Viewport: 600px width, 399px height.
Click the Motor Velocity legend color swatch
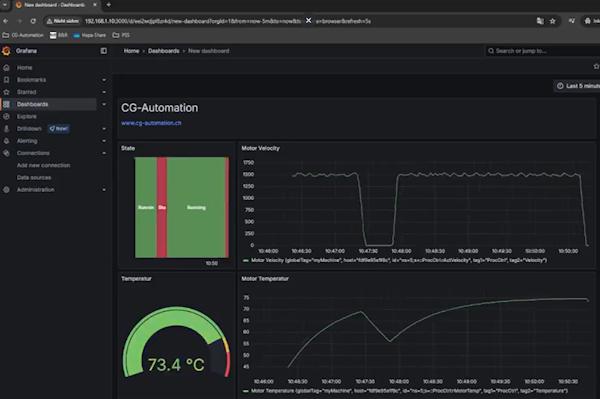coord(246,261)
